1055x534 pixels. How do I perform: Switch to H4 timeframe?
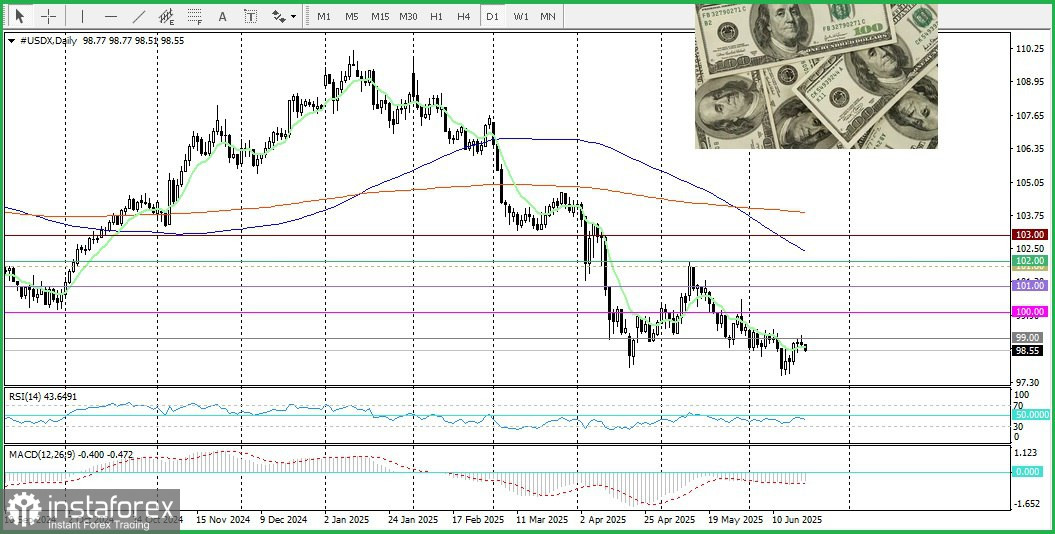(x=464, y=16)
